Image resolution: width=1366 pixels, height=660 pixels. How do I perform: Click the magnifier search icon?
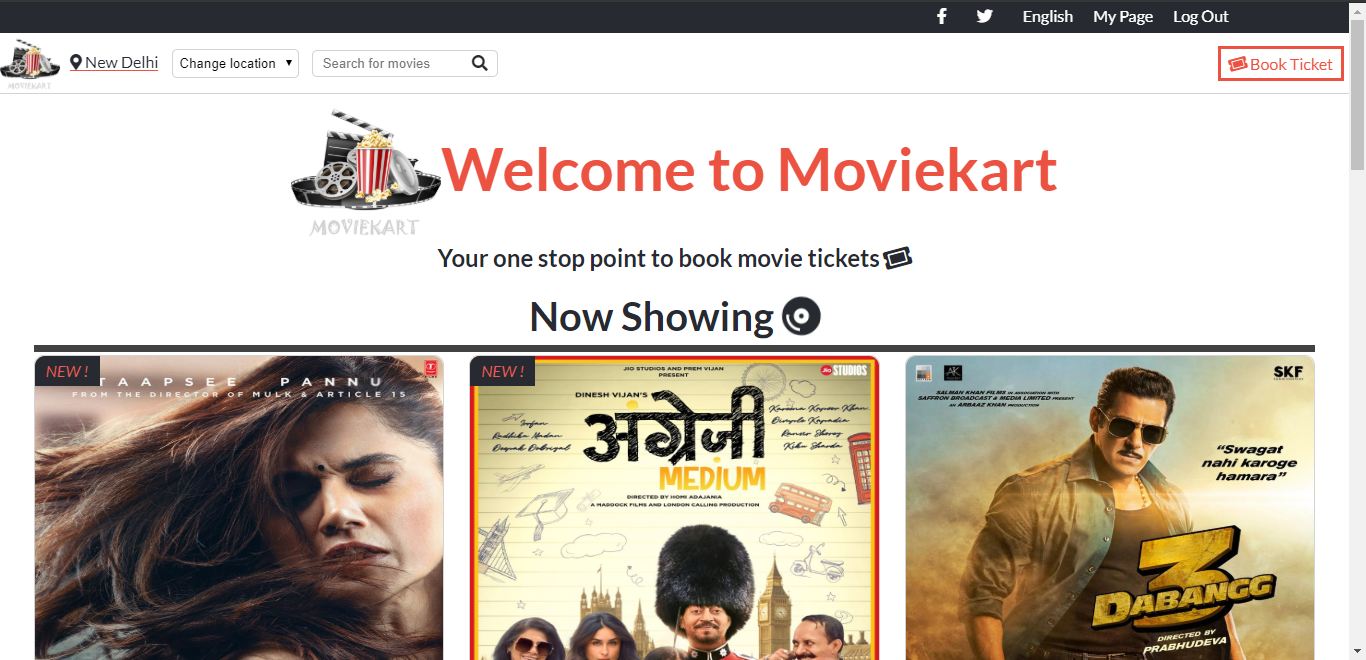(x=480, y=63)
